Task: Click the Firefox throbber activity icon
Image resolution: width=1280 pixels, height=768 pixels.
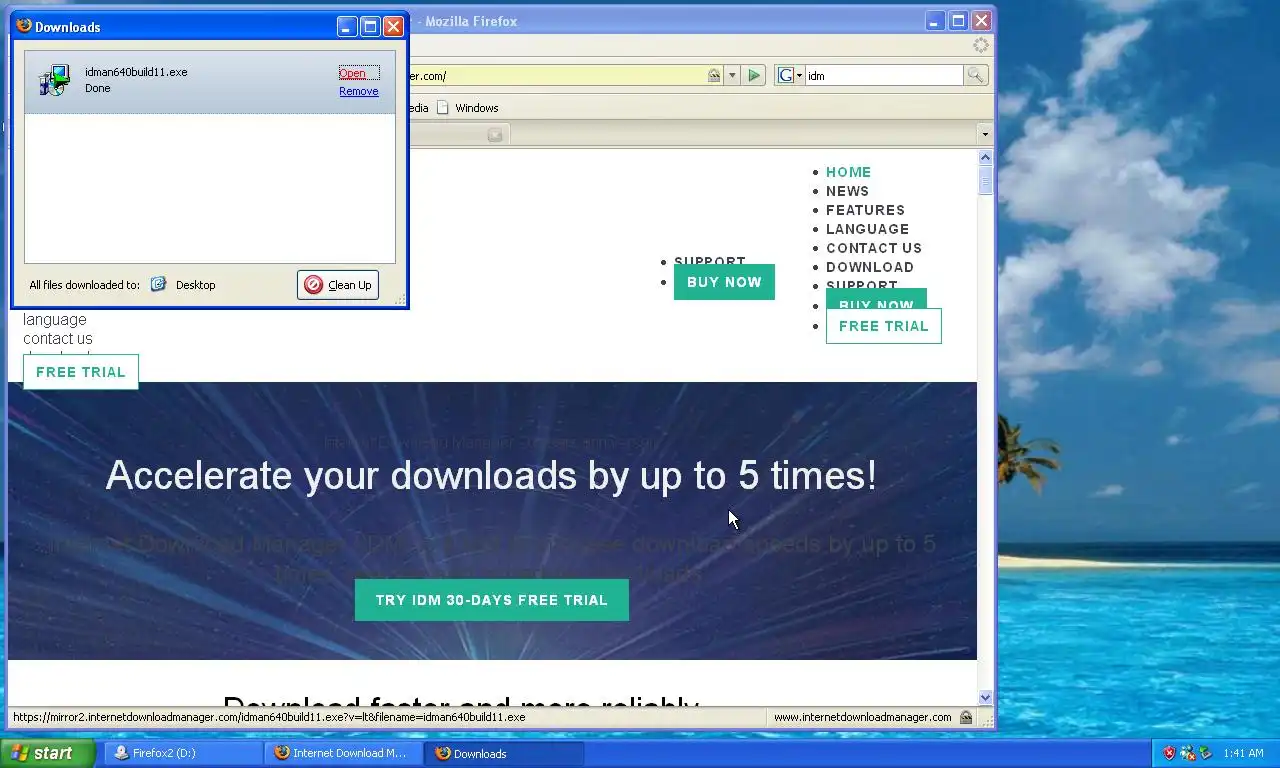Action: [981, 45]
